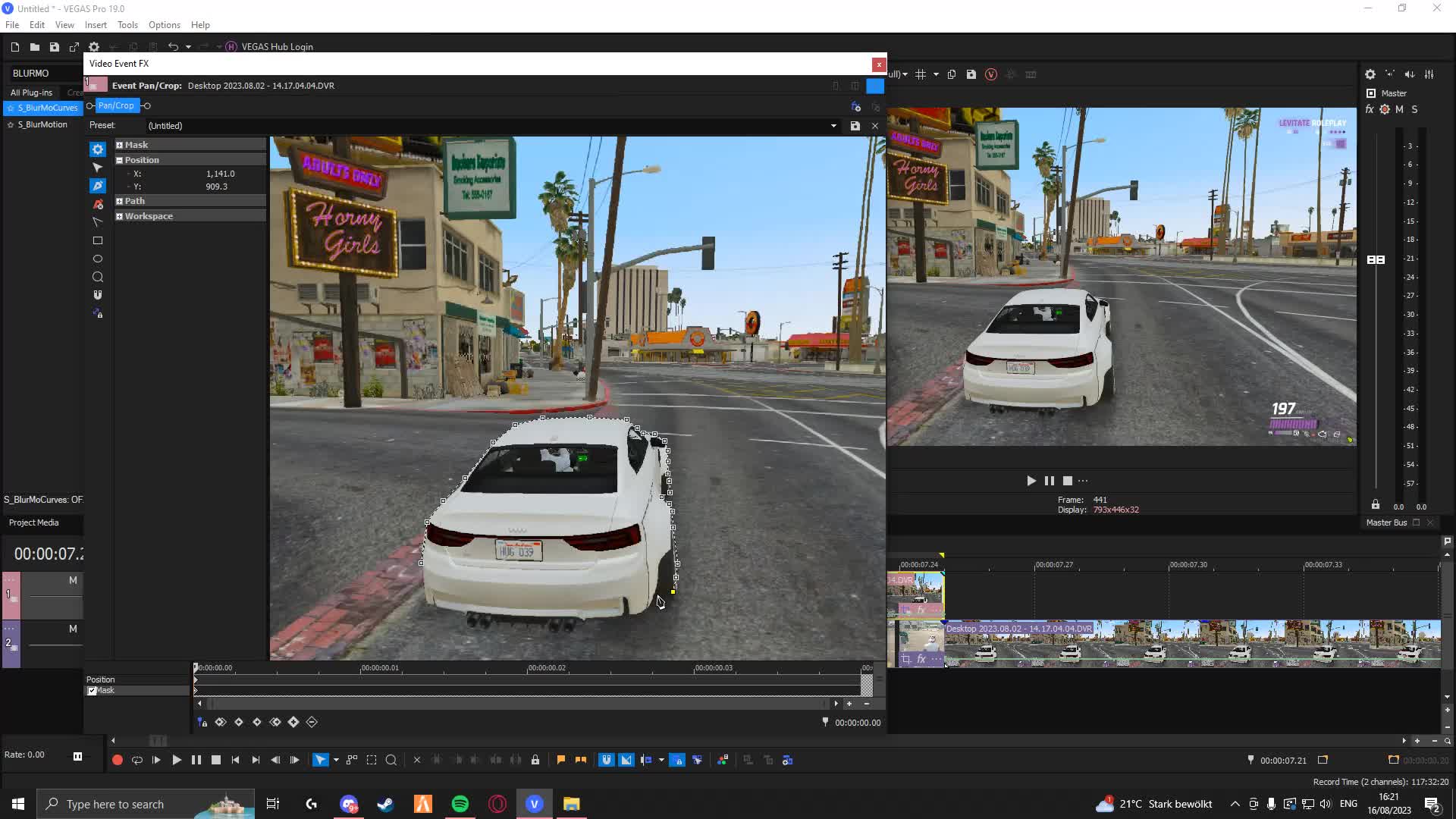Expand the Workspace property group
1456x819 pixels.
click(119, 216)
